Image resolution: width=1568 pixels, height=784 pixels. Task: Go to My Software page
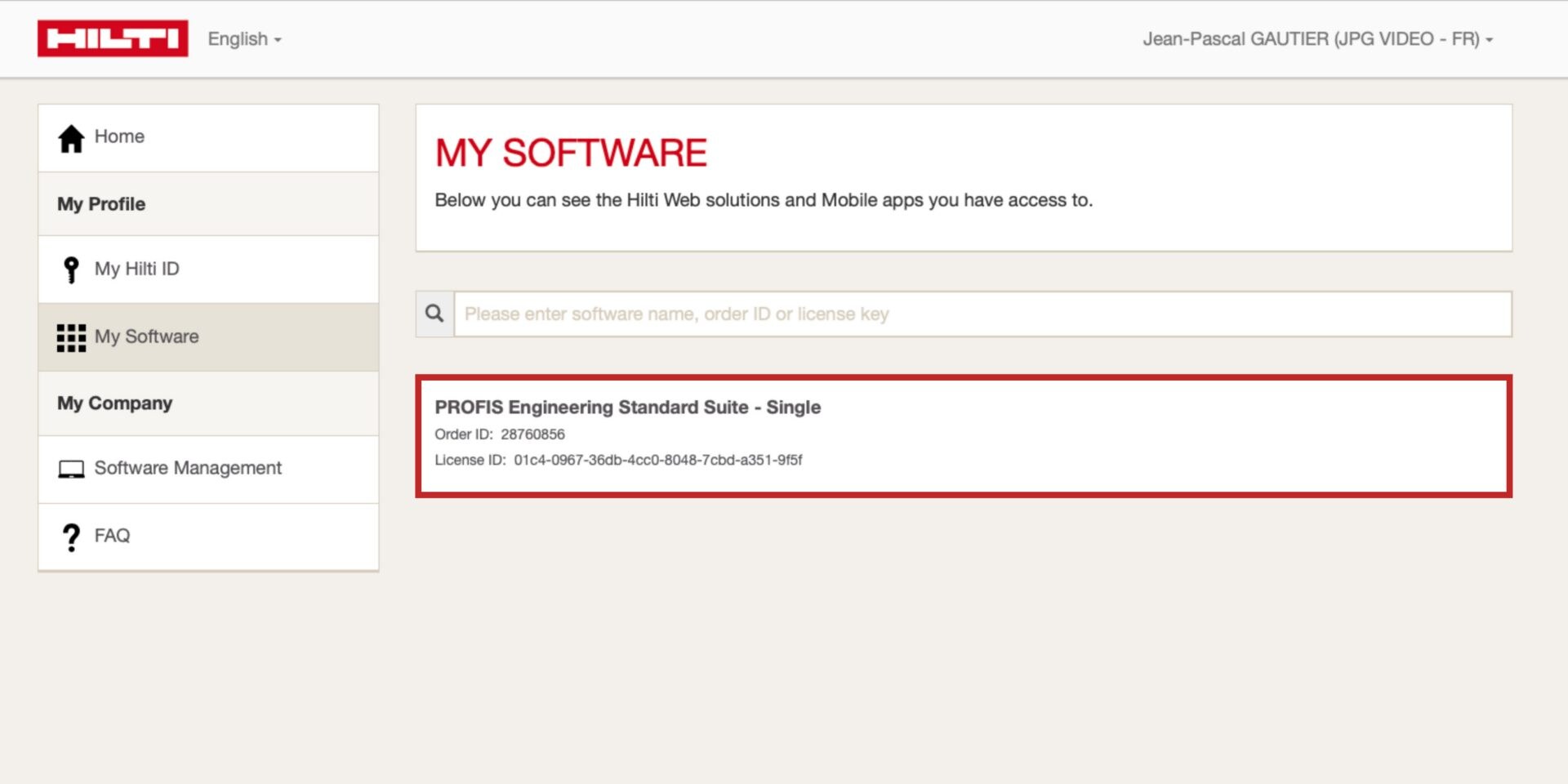point(146,336)
